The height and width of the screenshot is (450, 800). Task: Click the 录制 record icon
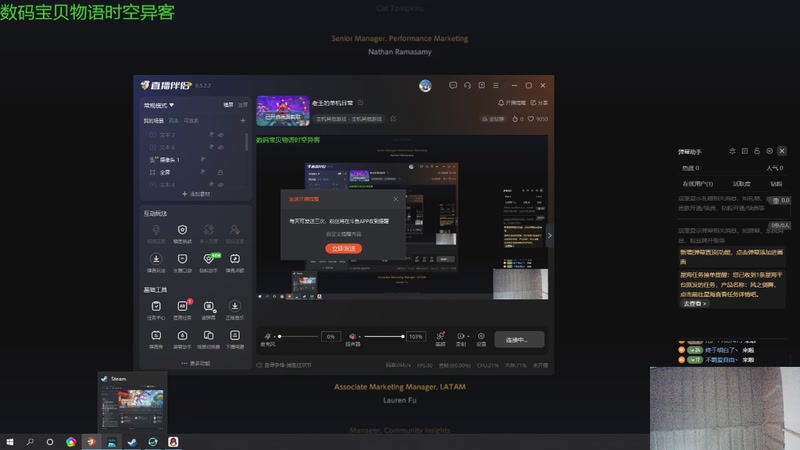point(461,336)
